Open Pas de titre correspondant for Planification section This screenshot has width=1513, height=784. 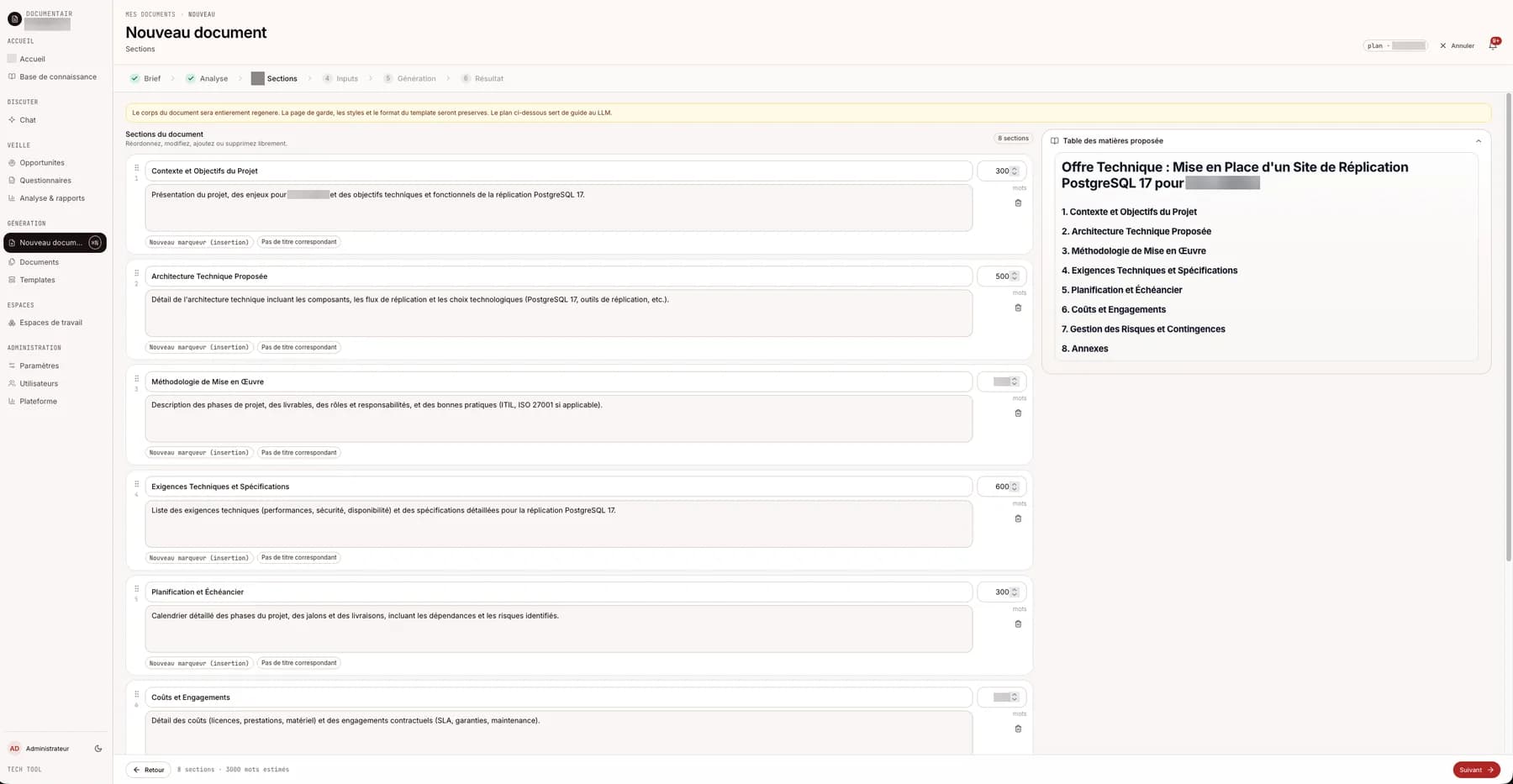pos(298,663)
